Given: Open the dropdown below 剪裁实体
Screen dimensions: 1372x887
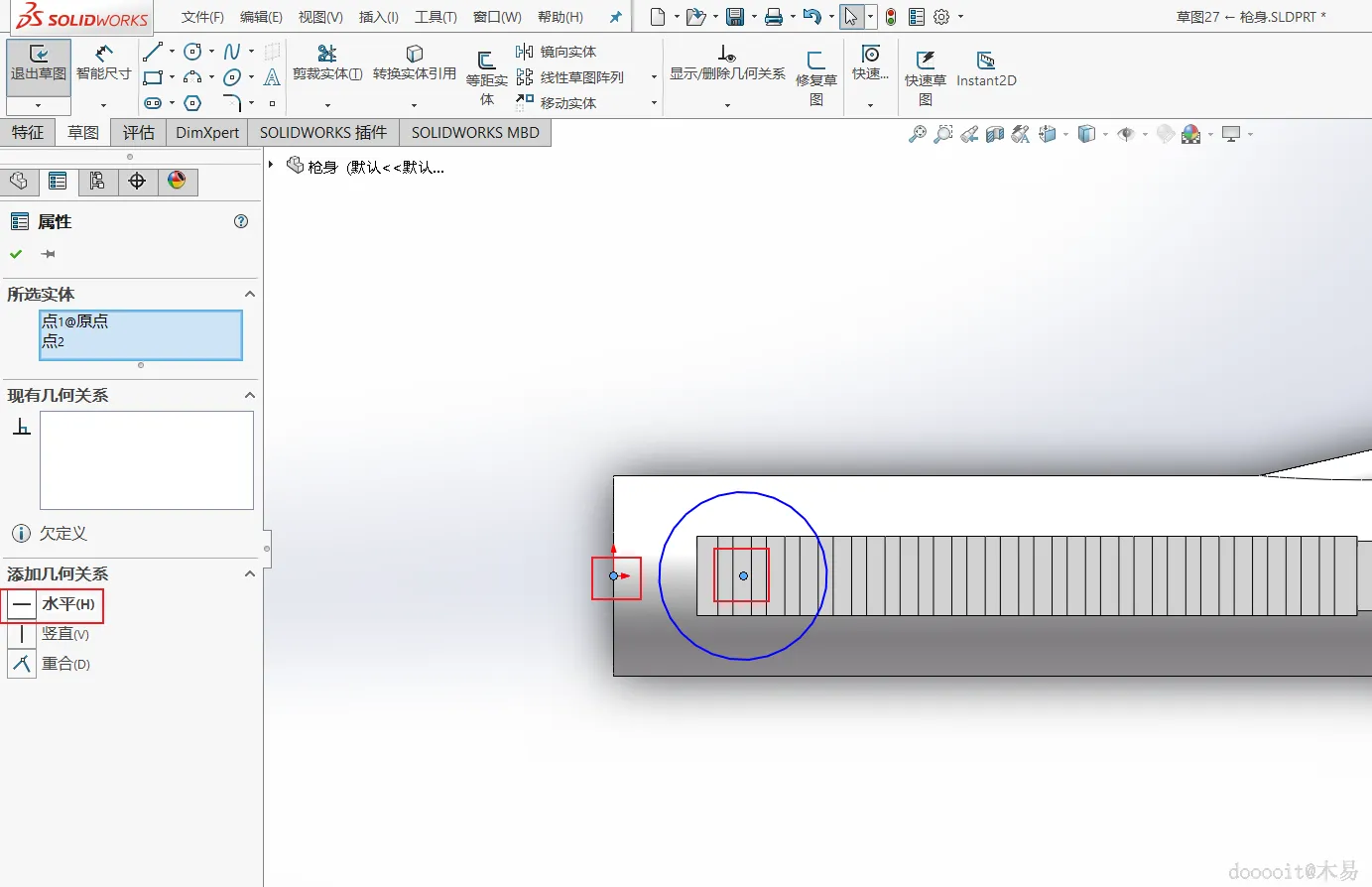Looking at the screenshot, I should point(327,104).
